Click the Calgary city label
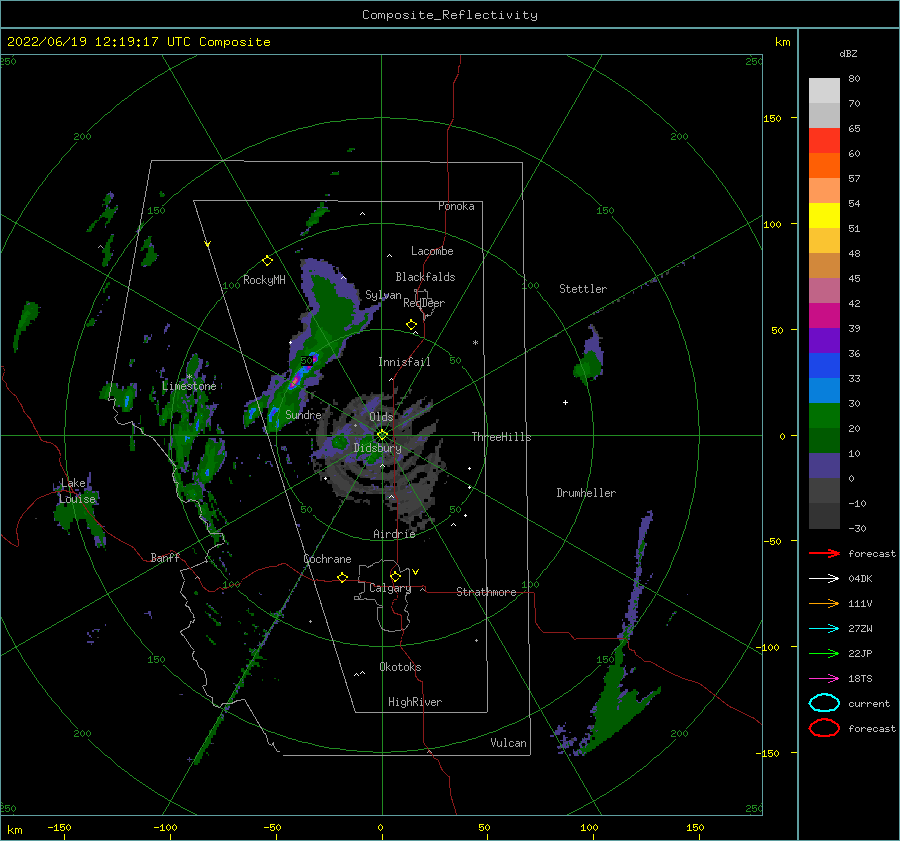 (x=390, y=588)
